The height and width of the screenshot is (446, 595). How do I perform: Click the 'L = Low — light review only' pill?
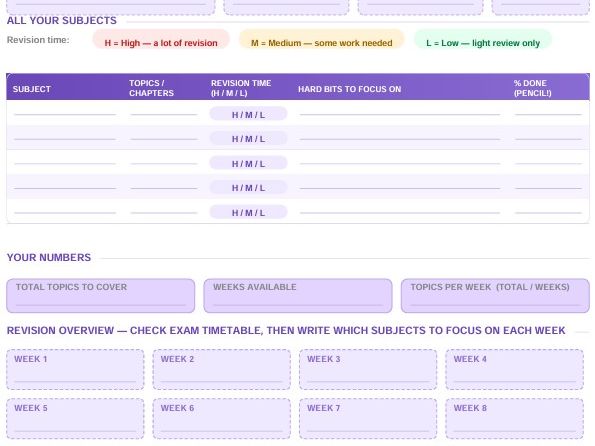pos(483,39)
